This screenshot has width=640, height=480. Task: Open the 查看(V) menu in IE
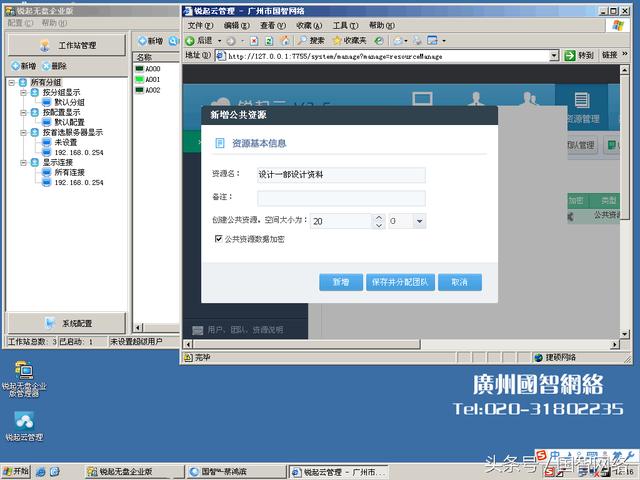[x=273, y=25]
